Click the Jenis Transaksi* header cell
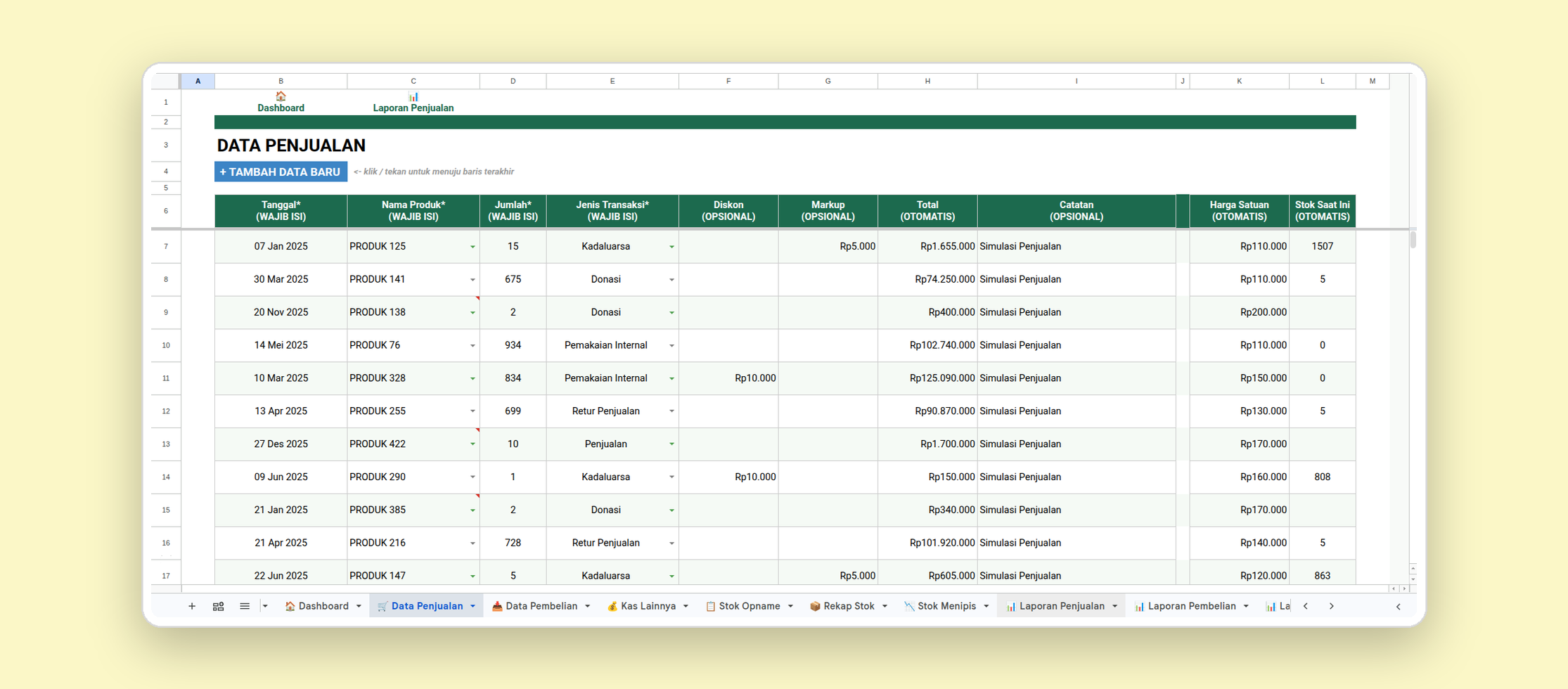 pyautogui.click(x=612, y=211)
